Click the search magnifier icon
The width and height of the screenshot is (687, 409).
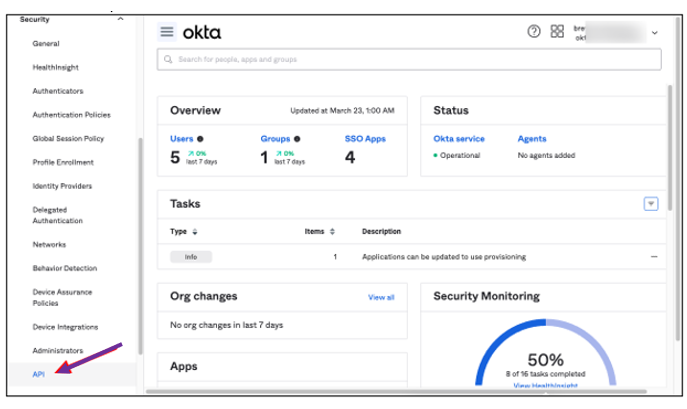(x=168, y=59)
